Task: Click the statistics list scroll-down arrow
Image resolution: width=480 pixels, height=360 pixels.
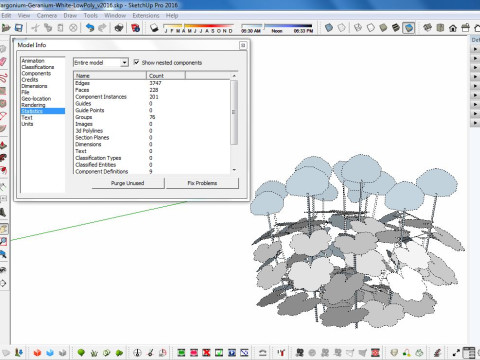Action: pos(234,170)
